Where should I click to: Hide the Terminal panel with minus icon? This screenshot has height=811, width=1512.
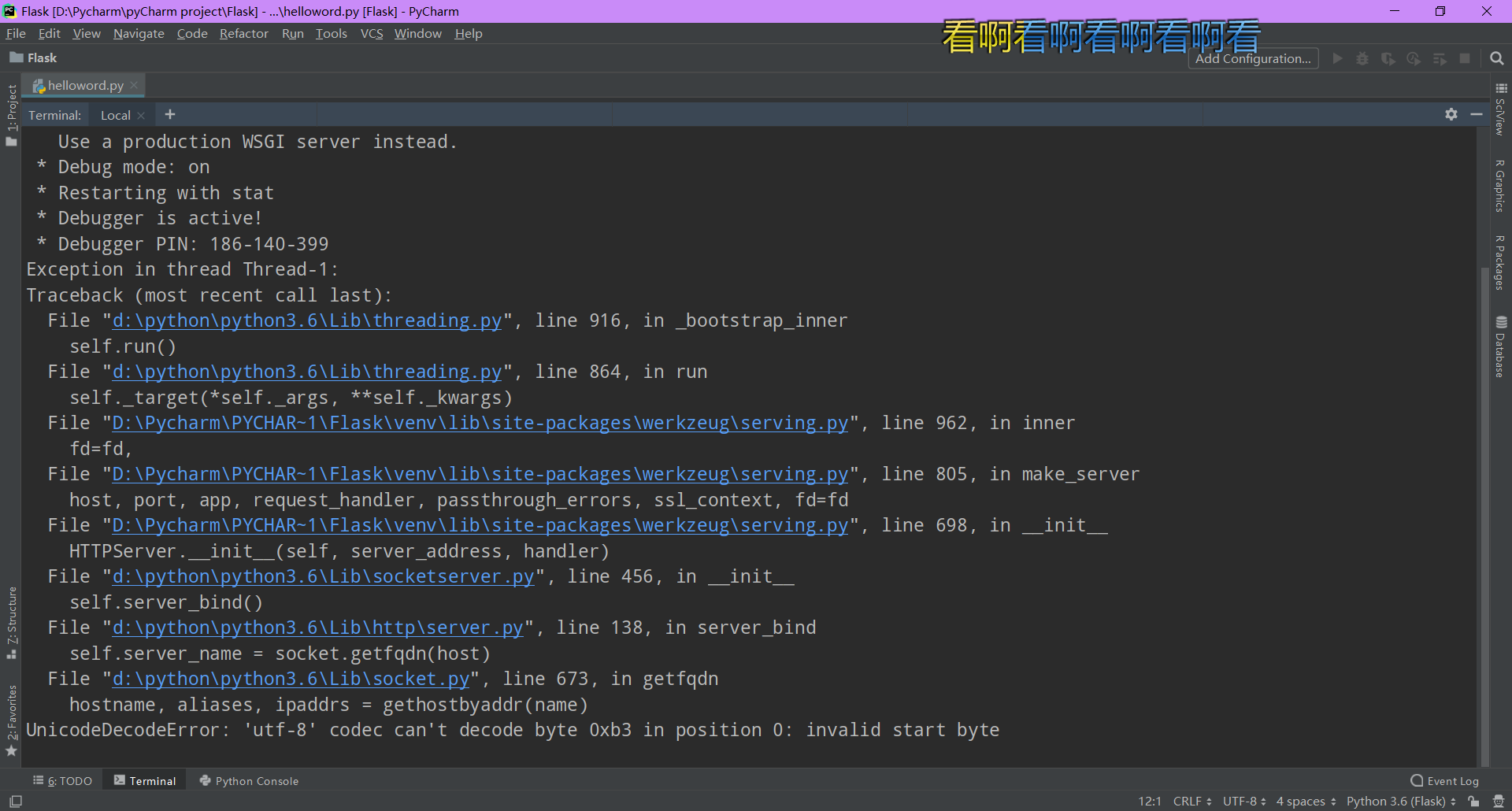click(1477, 114)
